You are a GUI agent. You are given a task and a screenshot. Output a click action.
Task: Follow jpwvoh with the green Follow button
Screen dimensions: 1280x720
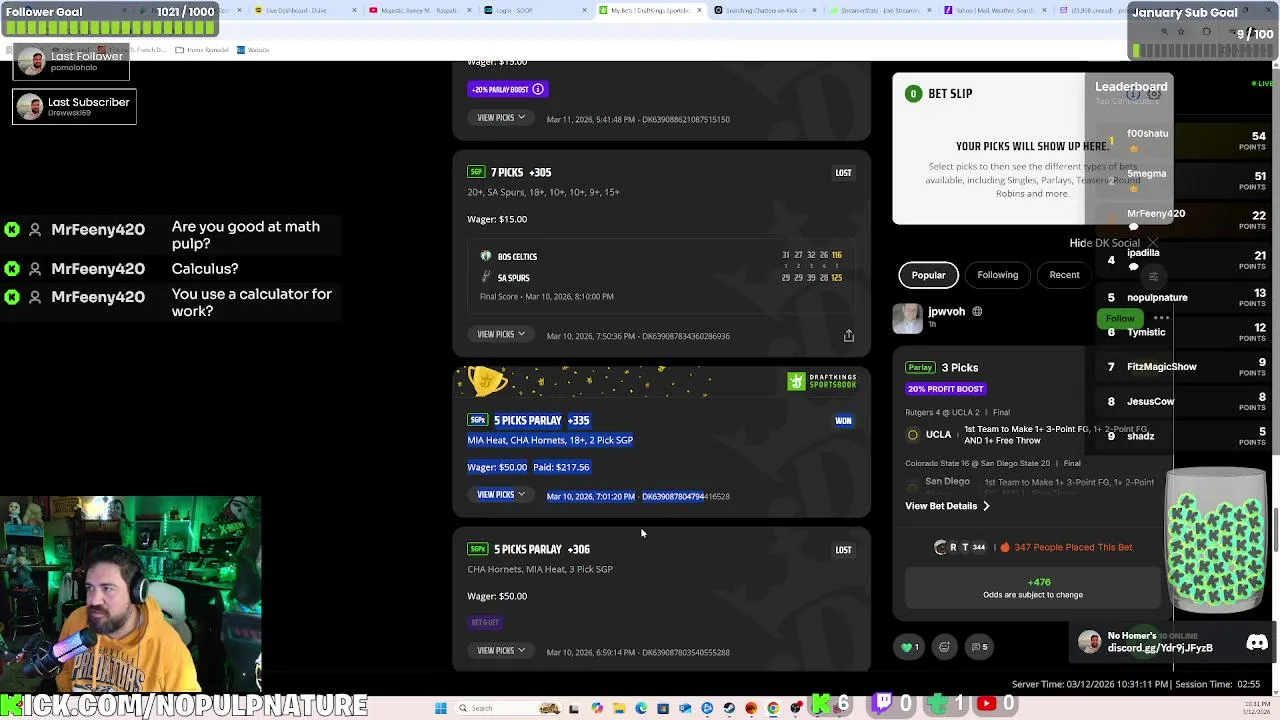pos(1120,318)
